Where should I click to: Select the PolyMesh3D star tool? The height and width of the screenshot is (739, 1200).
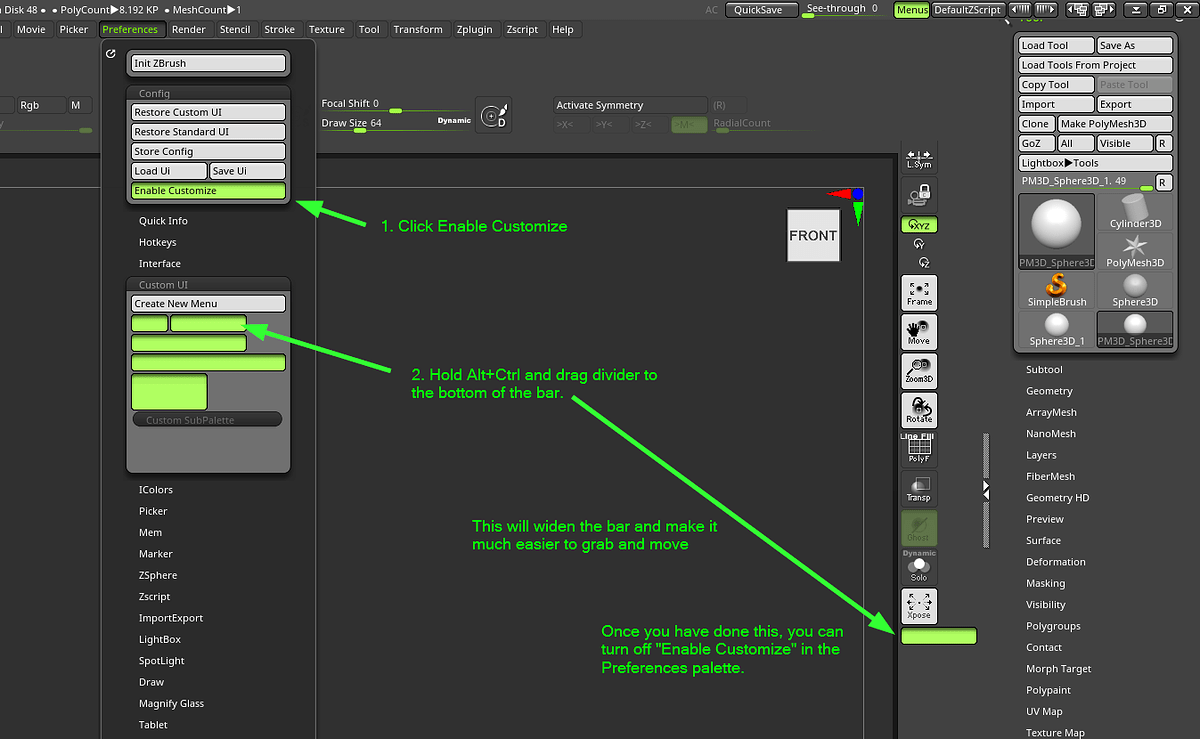1135,251
